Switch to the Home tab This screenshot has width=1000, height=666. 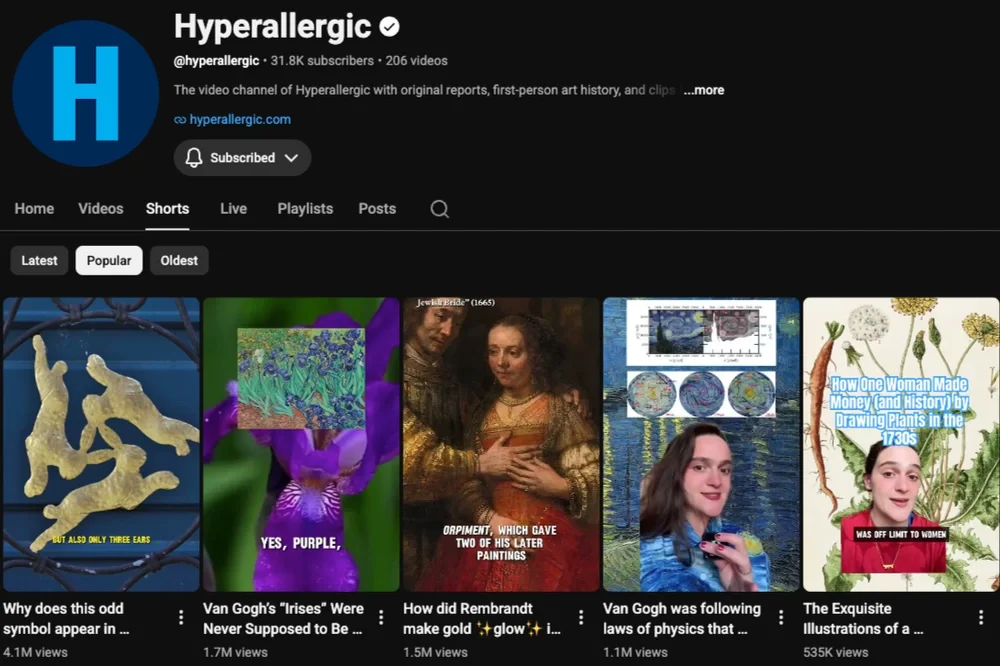34,209
